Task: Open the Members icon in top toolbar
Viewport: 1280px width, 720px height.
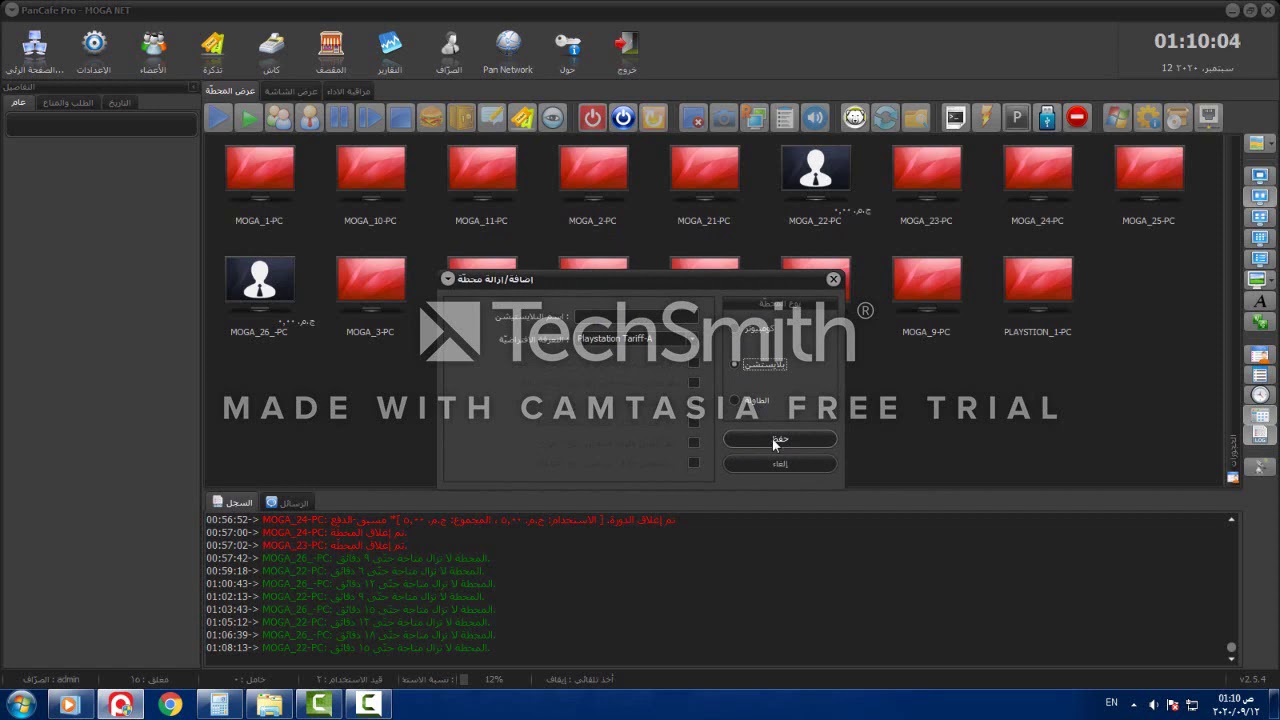Action: (x=153, y=51)
